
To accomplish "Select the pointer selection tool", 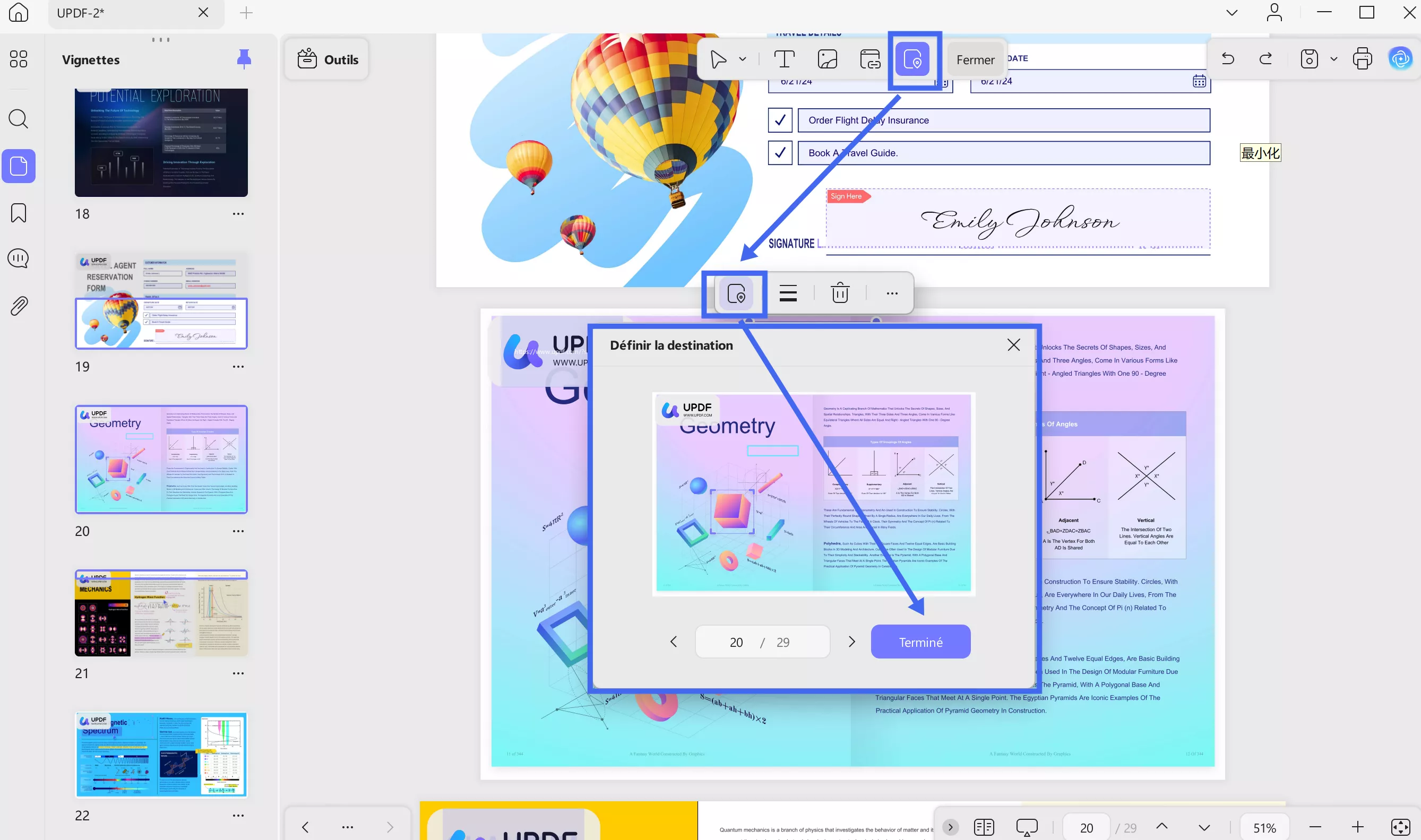I will point(718,59).
